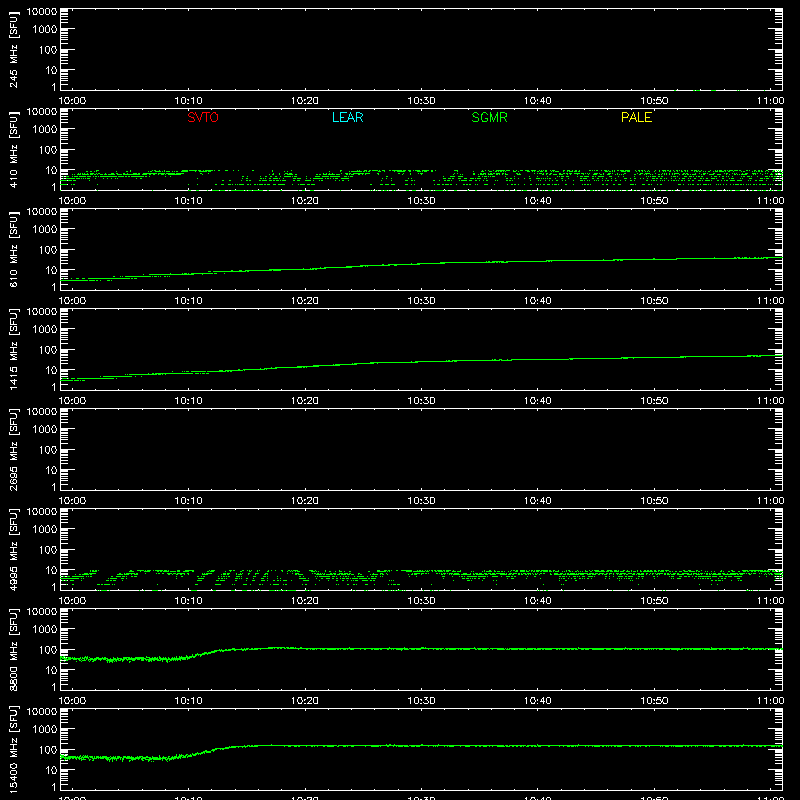Screen dimensions: 800x800
Task: Click the 610 MHz flux curve near 10:40
Action: (538, 261)
